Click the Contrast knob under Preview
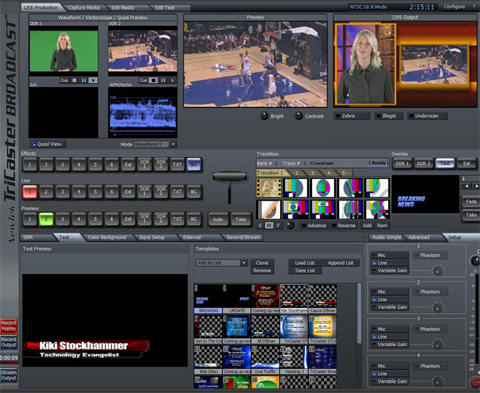Viewport: 480px width, 393px height. tap(298, 116)
